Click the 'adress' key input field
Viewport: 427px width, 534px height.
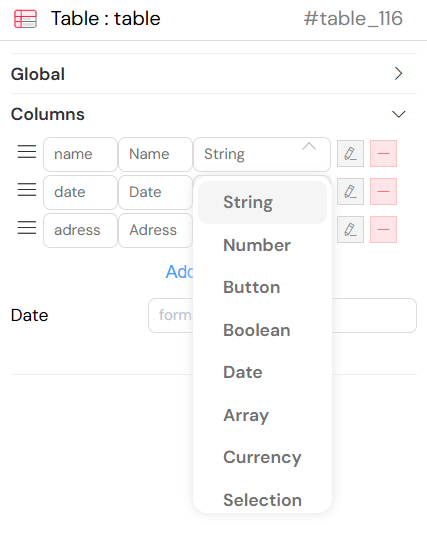pyautogui.click(x=80, y=230)
